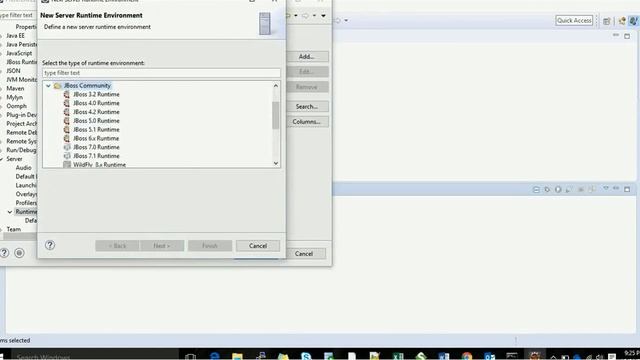
Task: Select the Team preferences category
Action: pos(13,229)
